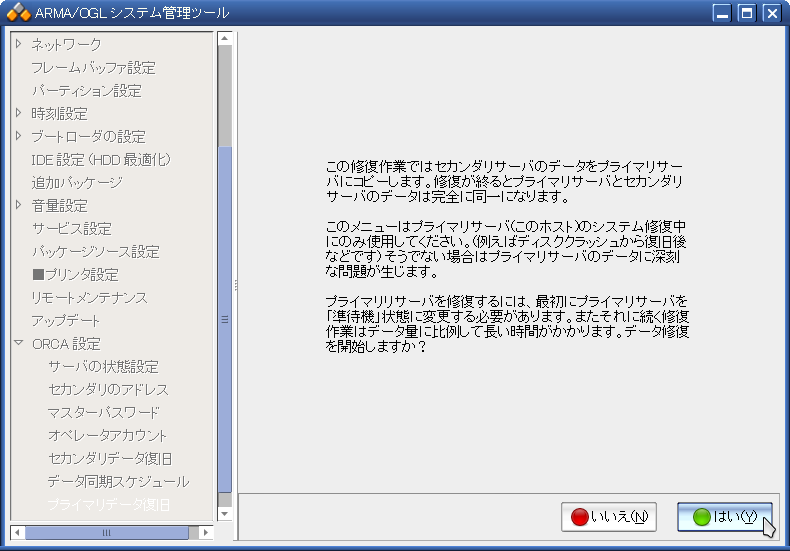Open リモートメンテナンス settings
The image size is (790, 551).
[x=89, y=297]
